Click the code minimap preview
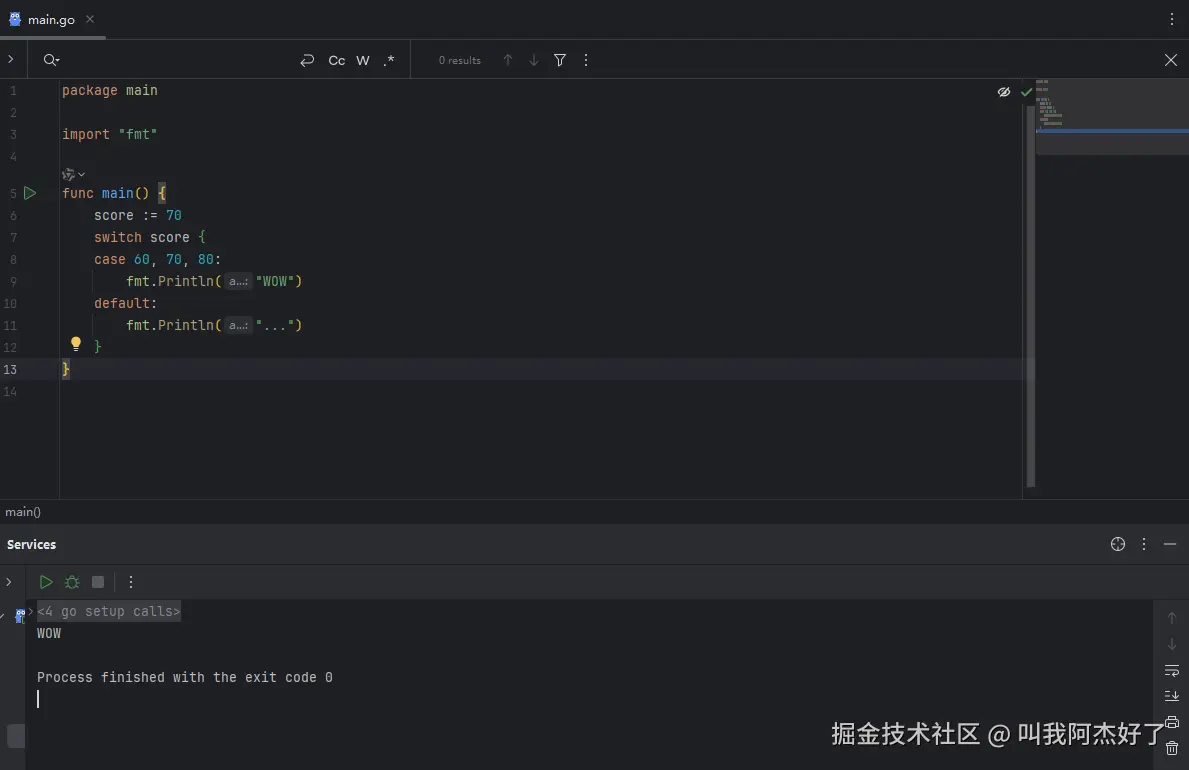Image resolution: width=1189 pixels, height=770 pixels. (x=1112, y=117)
